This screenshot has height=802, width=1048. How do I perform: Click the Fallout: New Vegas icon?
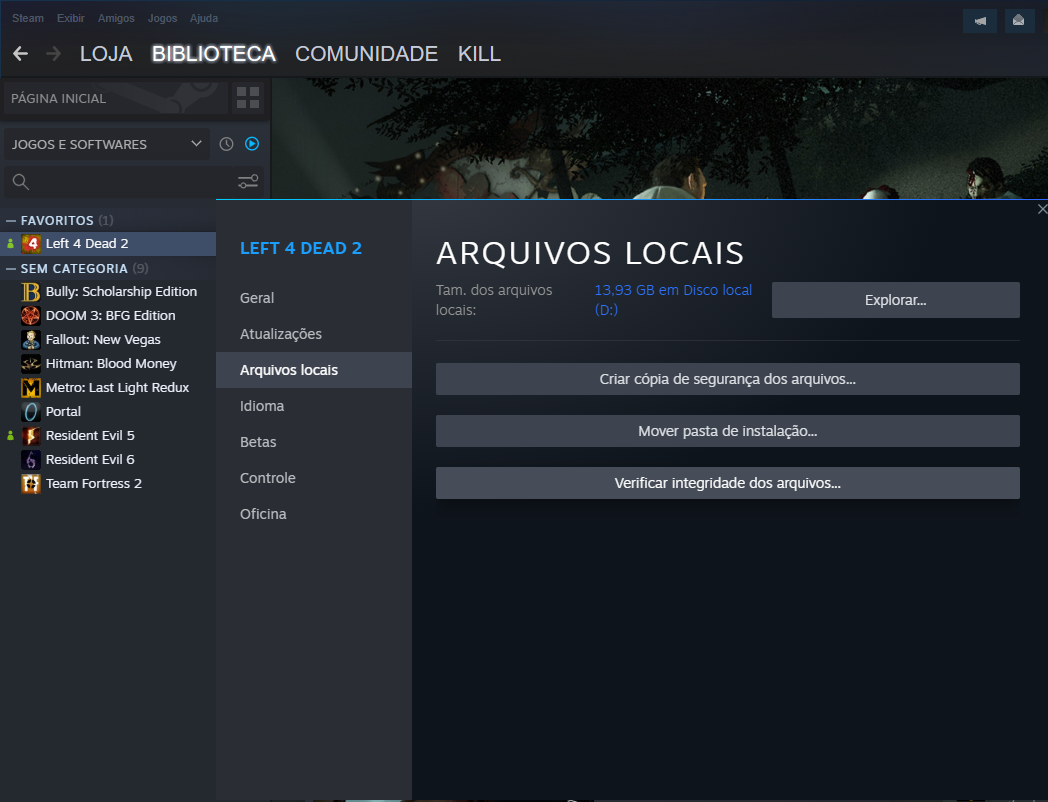pyautogui.click(x=31, y=340)
